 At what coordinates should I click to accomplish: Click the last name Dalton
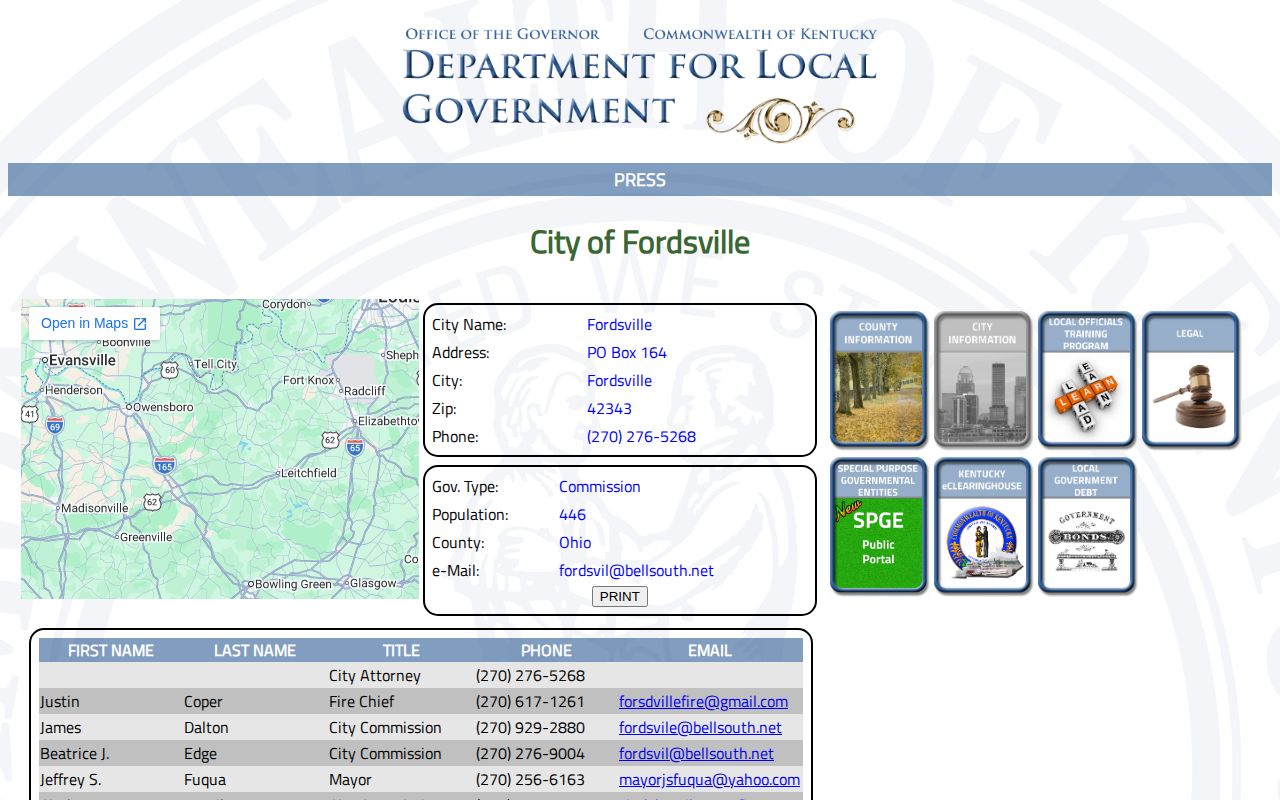click(206, 728)
